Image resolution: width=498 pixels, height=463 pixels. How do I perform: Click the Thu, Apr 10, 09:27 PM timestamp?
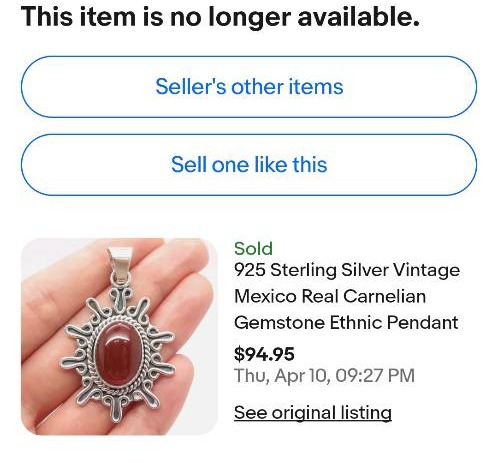(x=324, y=376)
